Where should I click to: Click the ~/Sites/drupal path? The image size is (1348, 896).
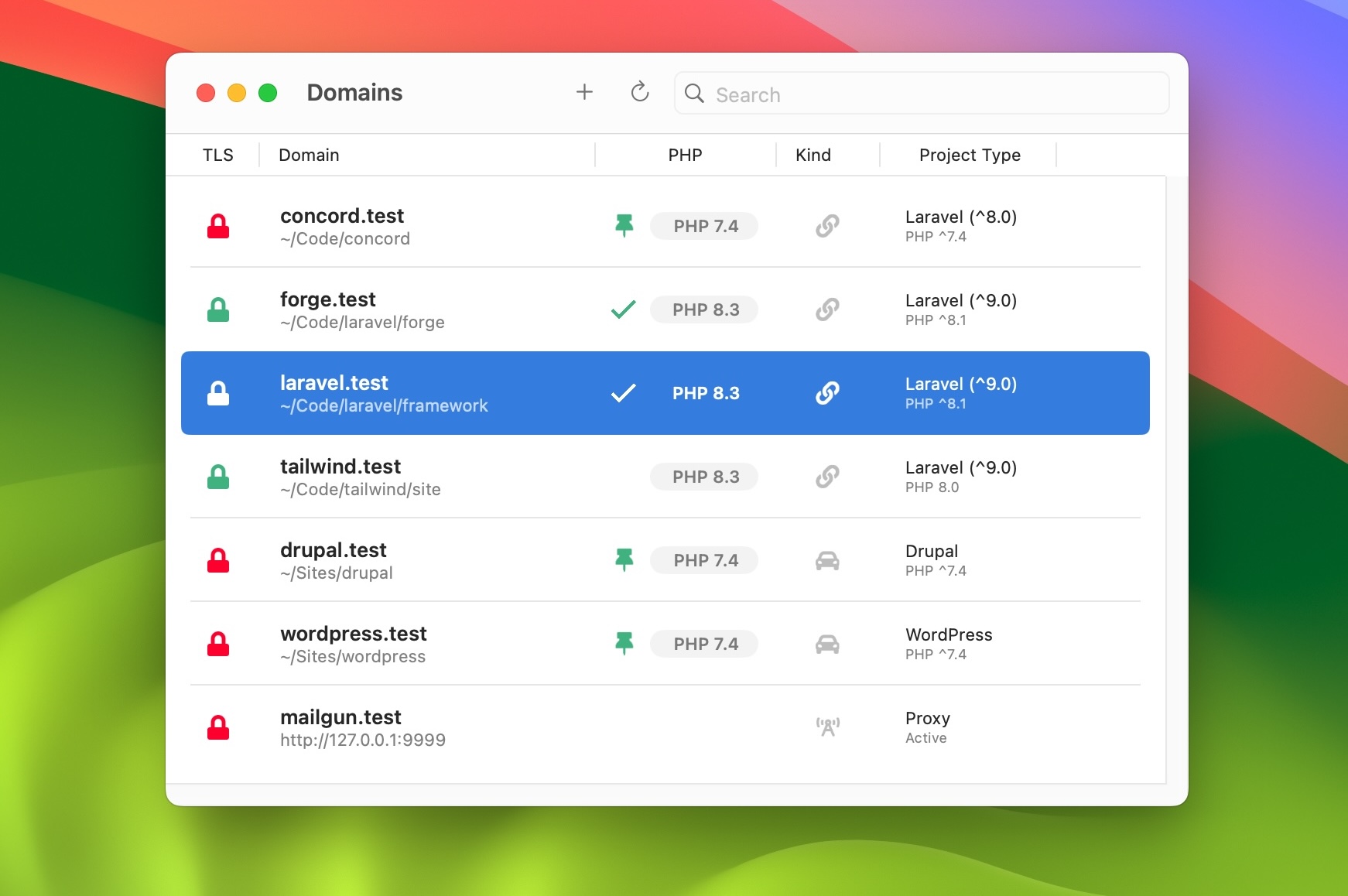click(337, 573)
